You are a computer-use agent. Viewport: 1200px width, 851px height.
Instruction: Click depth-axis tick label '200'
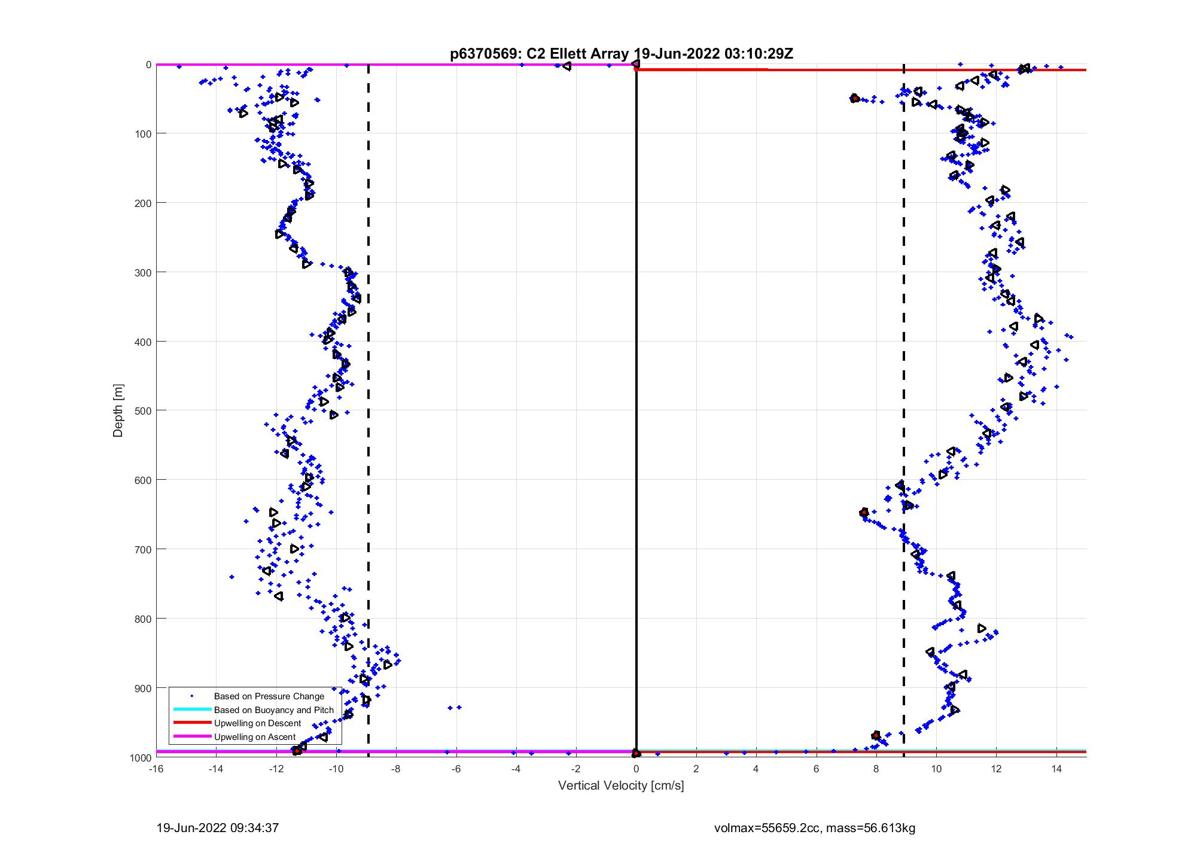(142, 203)
